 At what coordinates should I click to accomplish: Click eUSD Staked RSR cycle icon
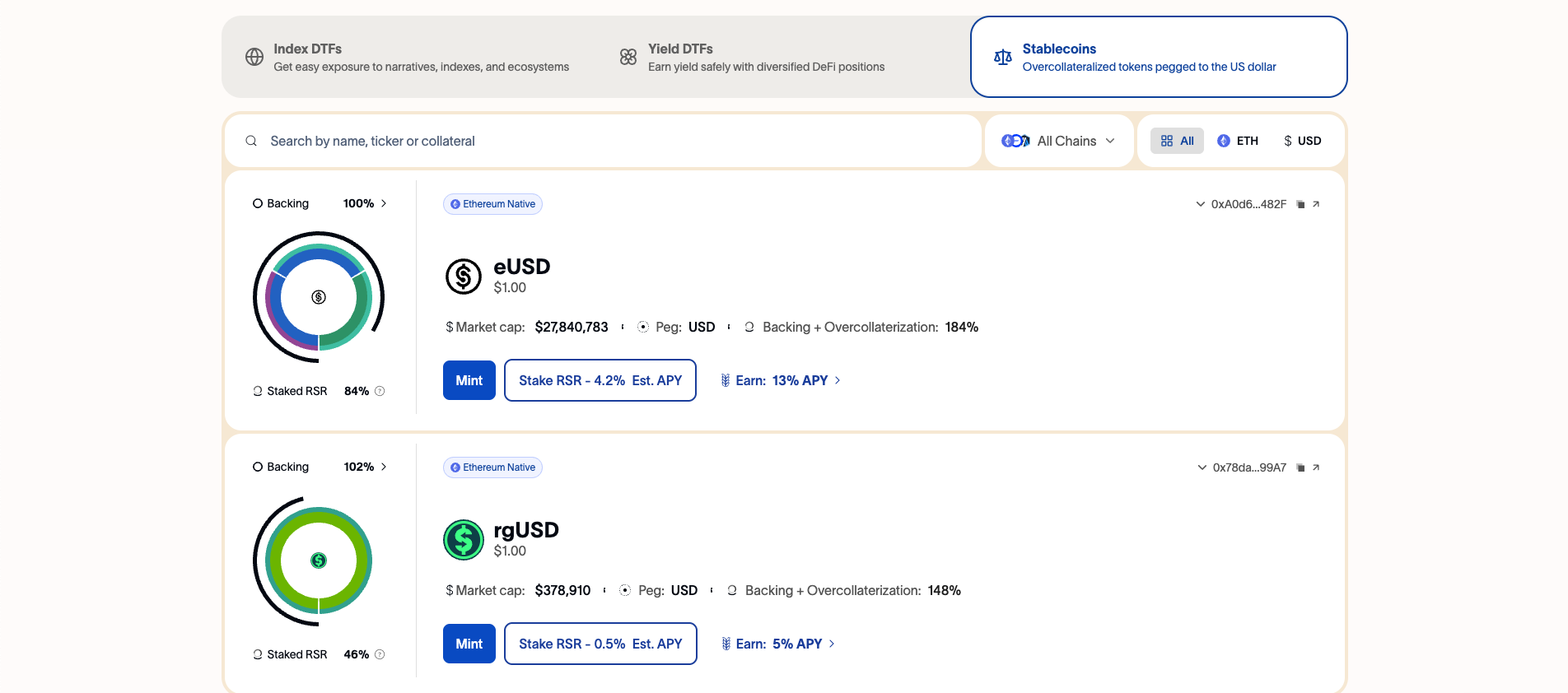coord(258,391)
